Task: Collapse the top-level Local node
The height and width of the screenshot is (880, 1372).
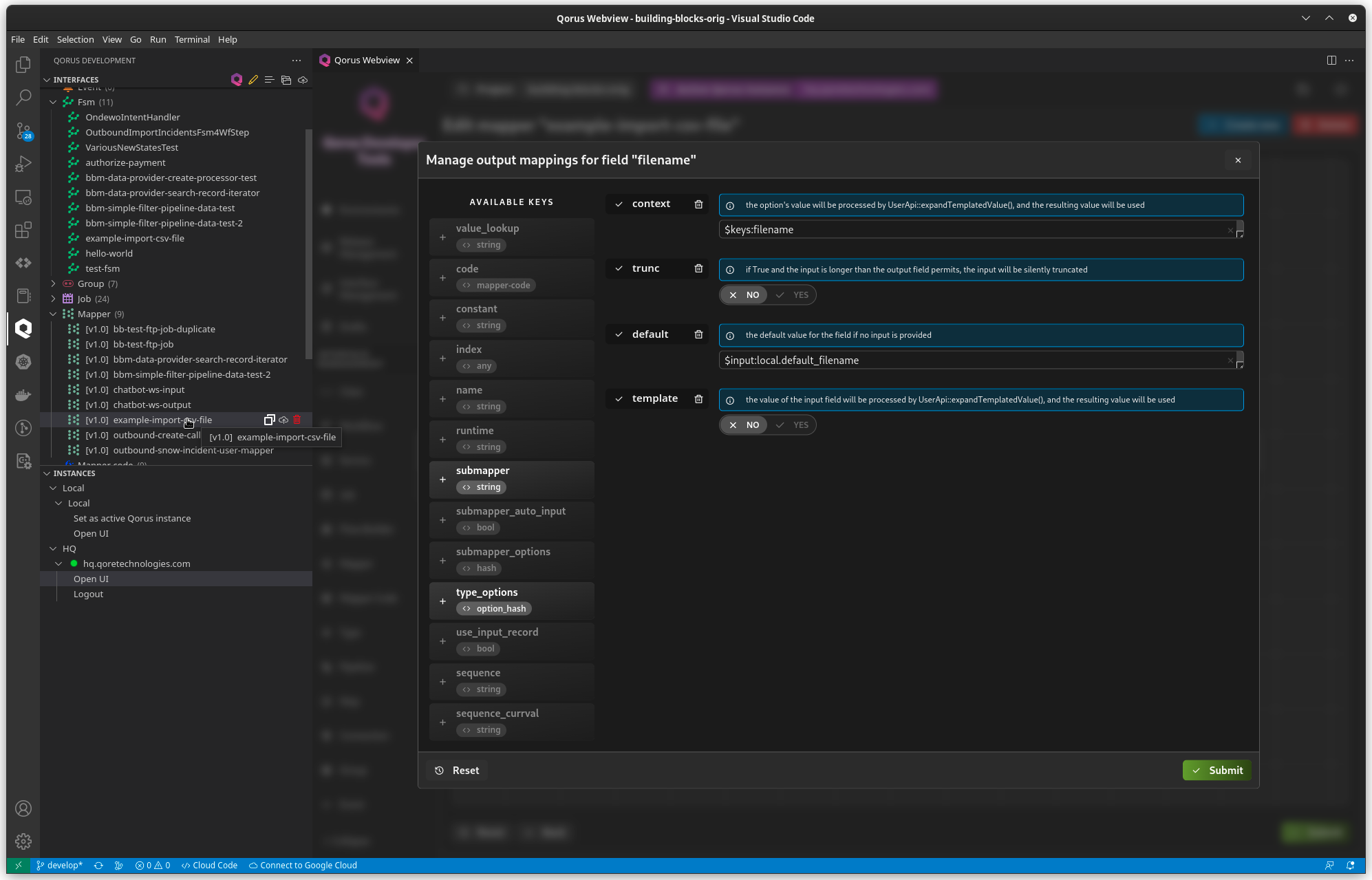Action: [x=53, y=488]
